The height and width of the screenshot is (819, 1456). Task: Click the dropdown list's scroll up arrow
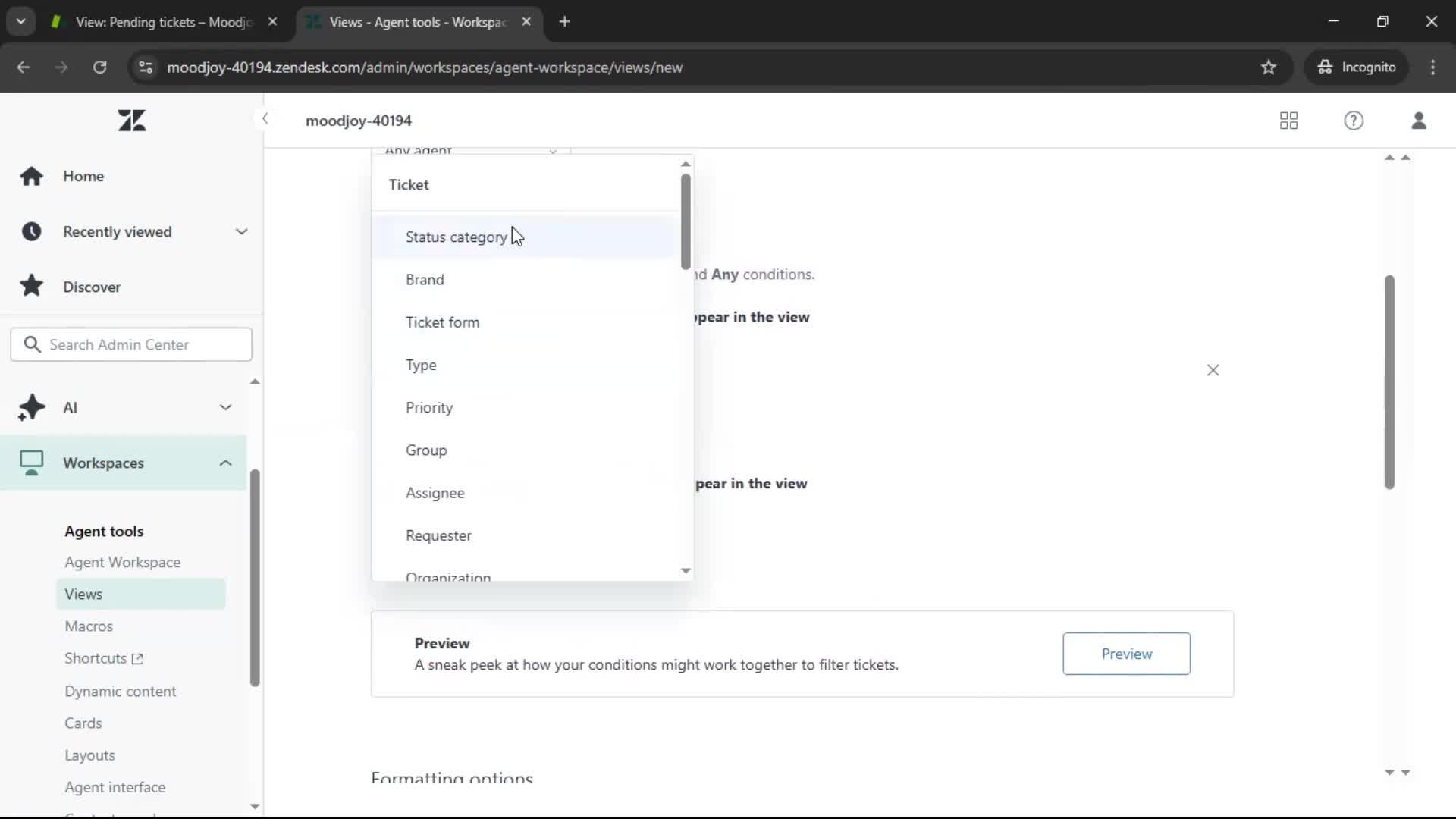[686, 164]
